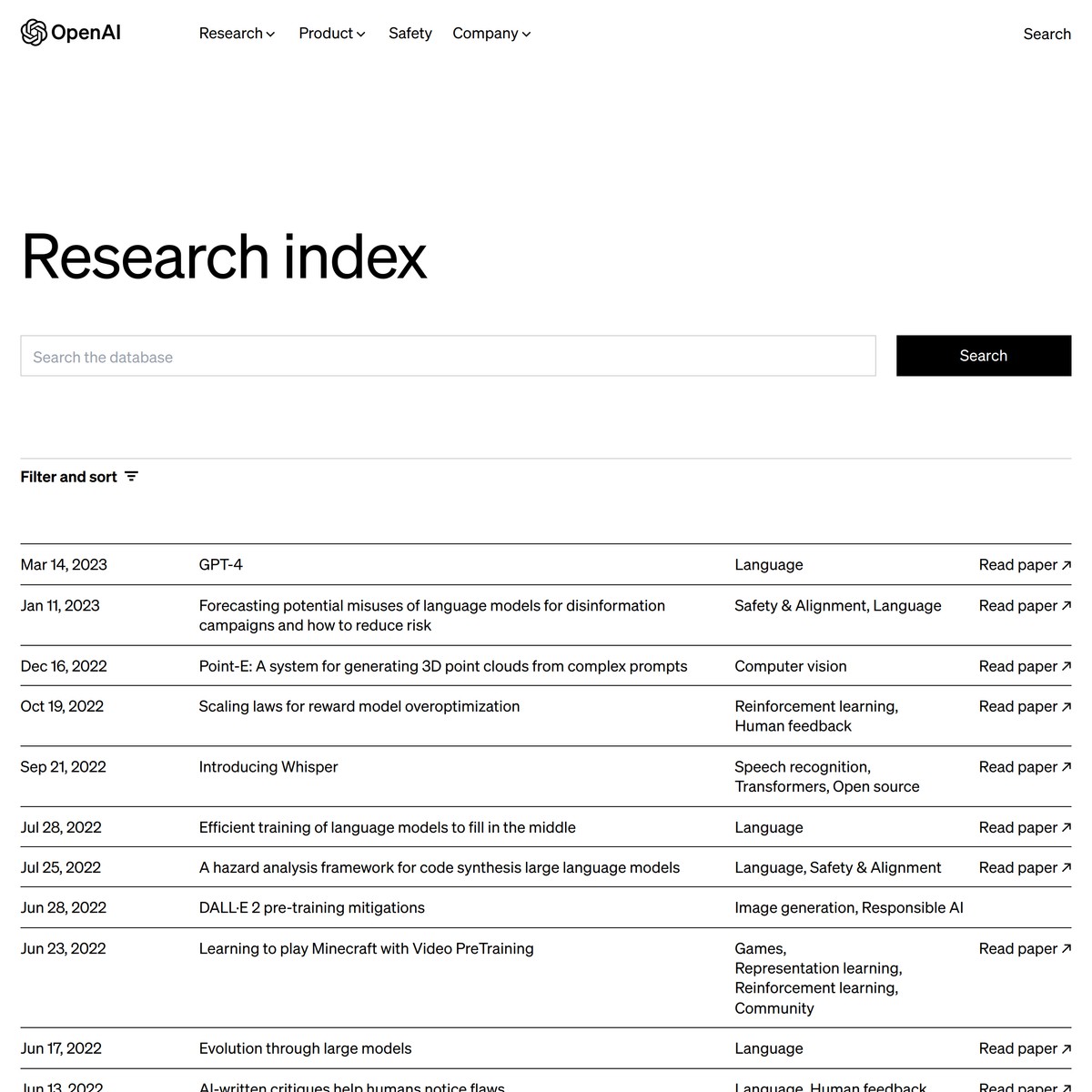Open Read paper for Point-E entry
This screenshot has width=1092, height=1092.
tap(1025, 666)
